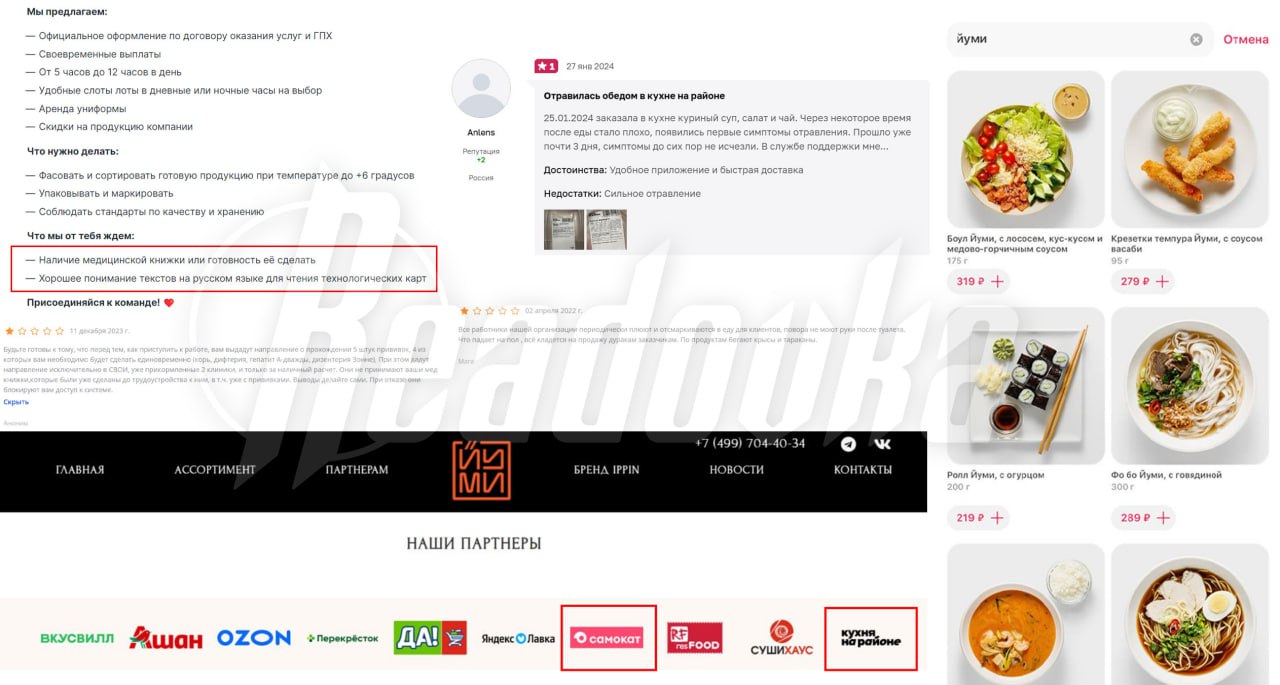Open the Партнерам menu item
This screenshot has width=1280, height=685.
tap(357, 470)
